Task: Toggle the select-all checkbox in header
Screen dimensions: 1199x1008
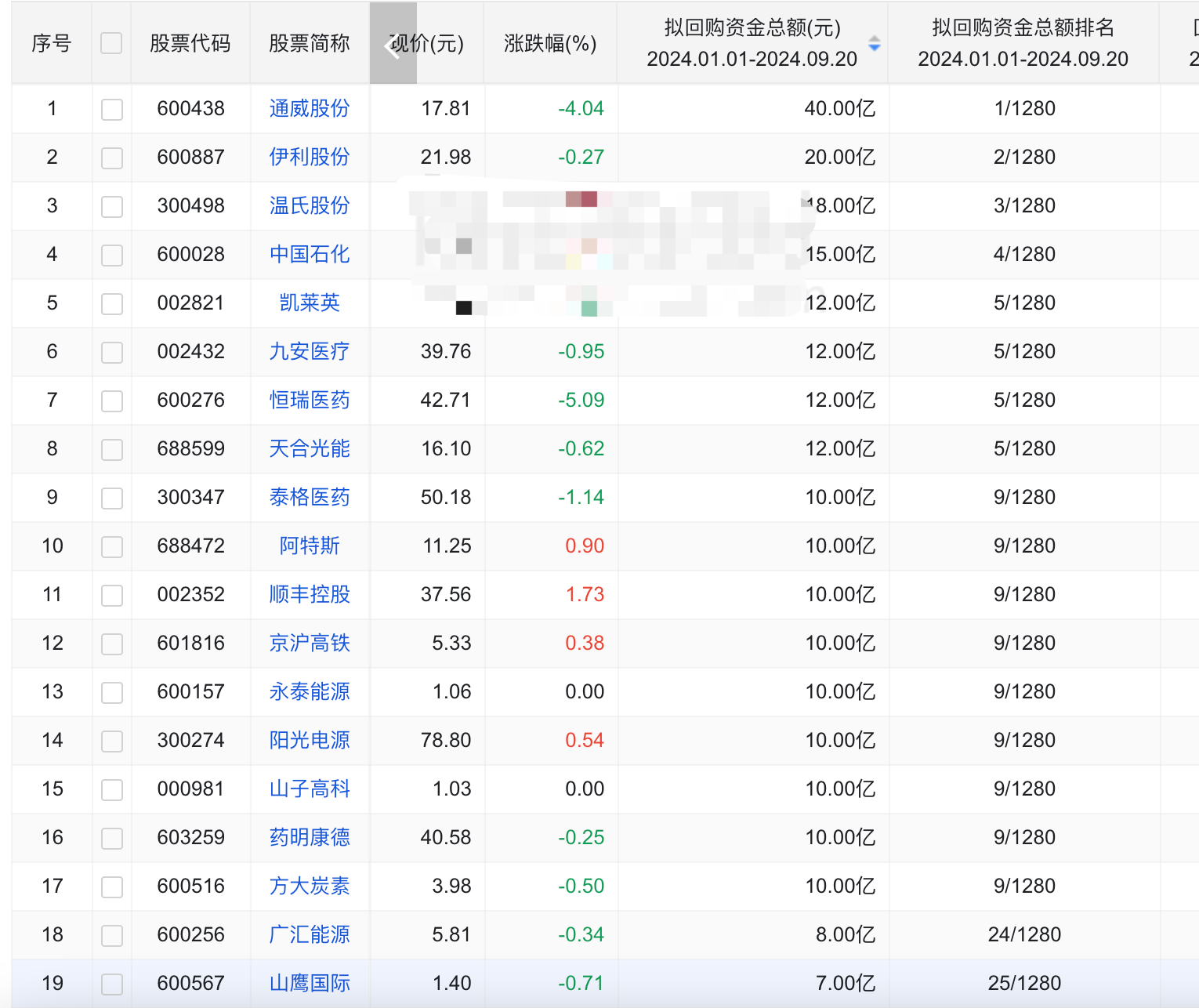Action: click(x=111, y=44)
